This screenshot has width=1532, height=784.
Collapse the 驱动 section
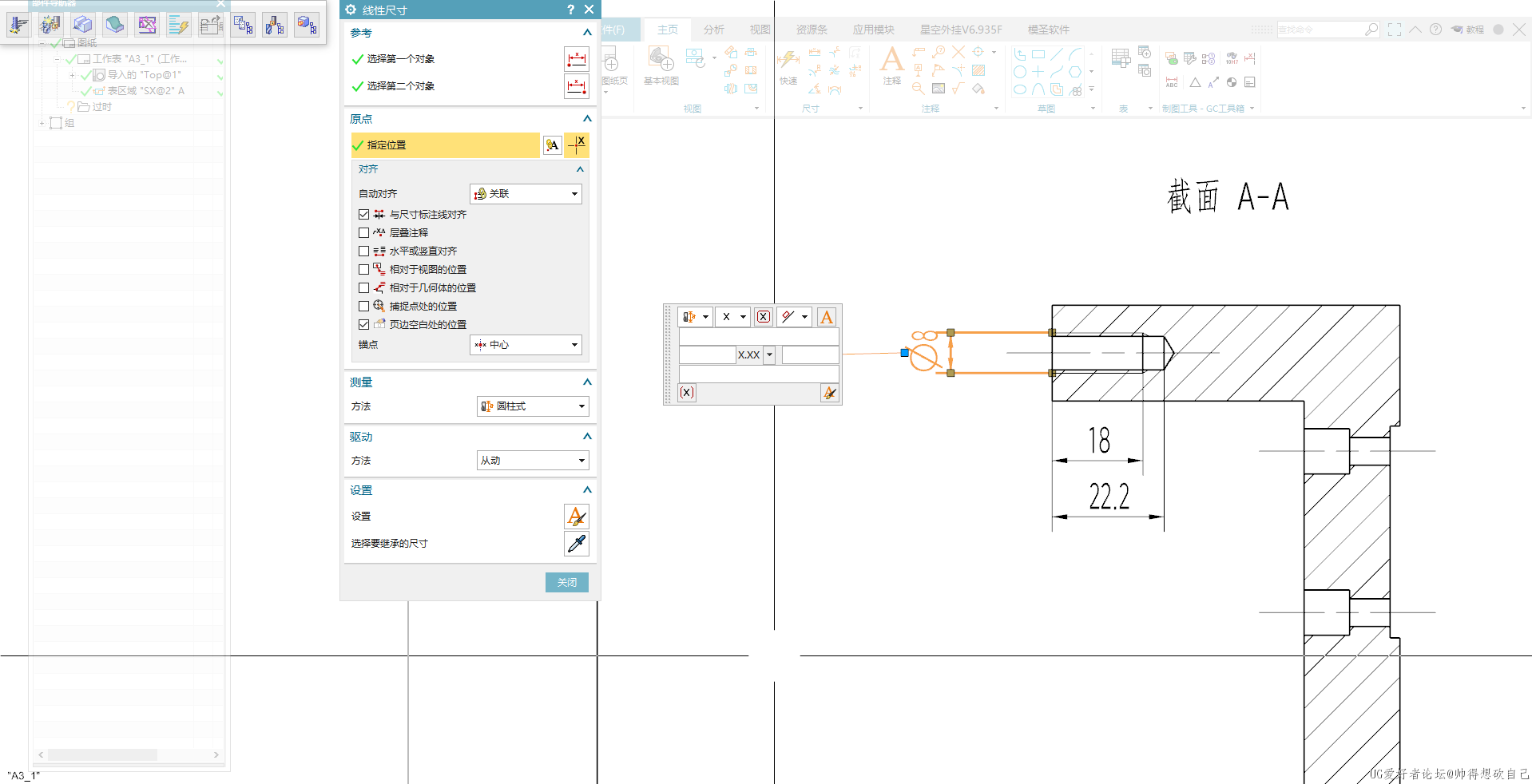587,437
